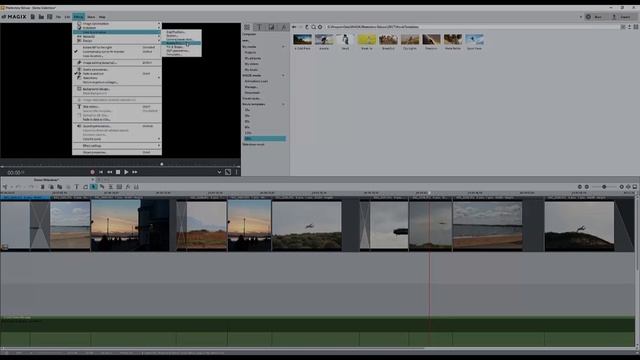The image size is (640, 360).
Task: Select the highlighted mouse mode tool in the timeline toolbar
Action: tap(93, 187)
